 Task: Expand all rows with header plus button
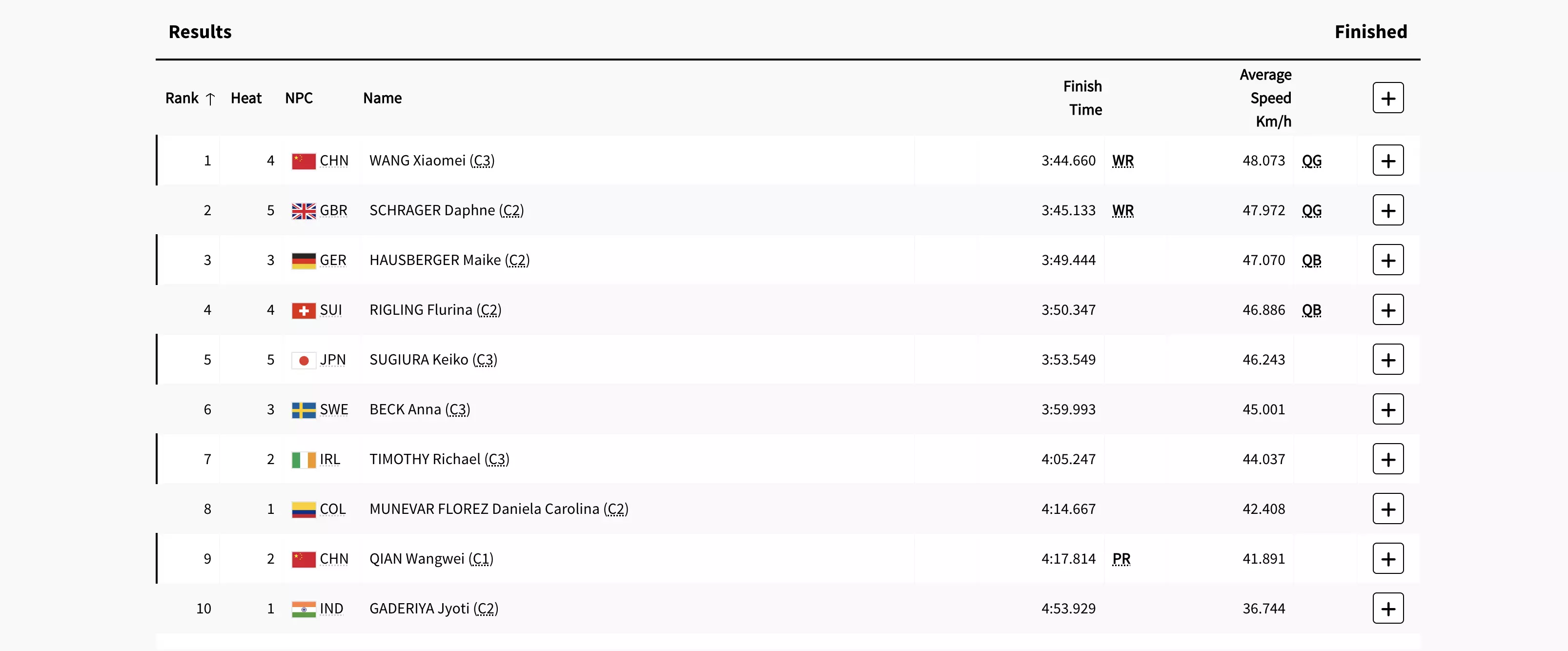(x=1387, y=98)
